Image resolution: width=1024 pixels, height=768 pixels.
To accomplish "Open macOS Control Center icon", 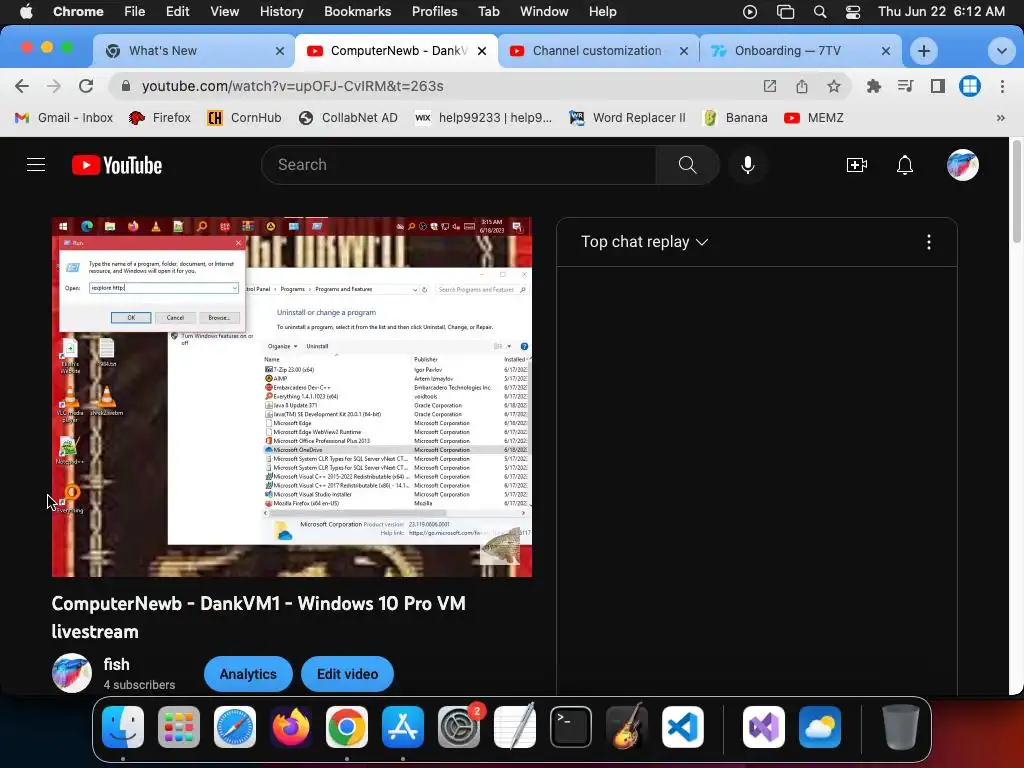I will [x=853, y=12].
